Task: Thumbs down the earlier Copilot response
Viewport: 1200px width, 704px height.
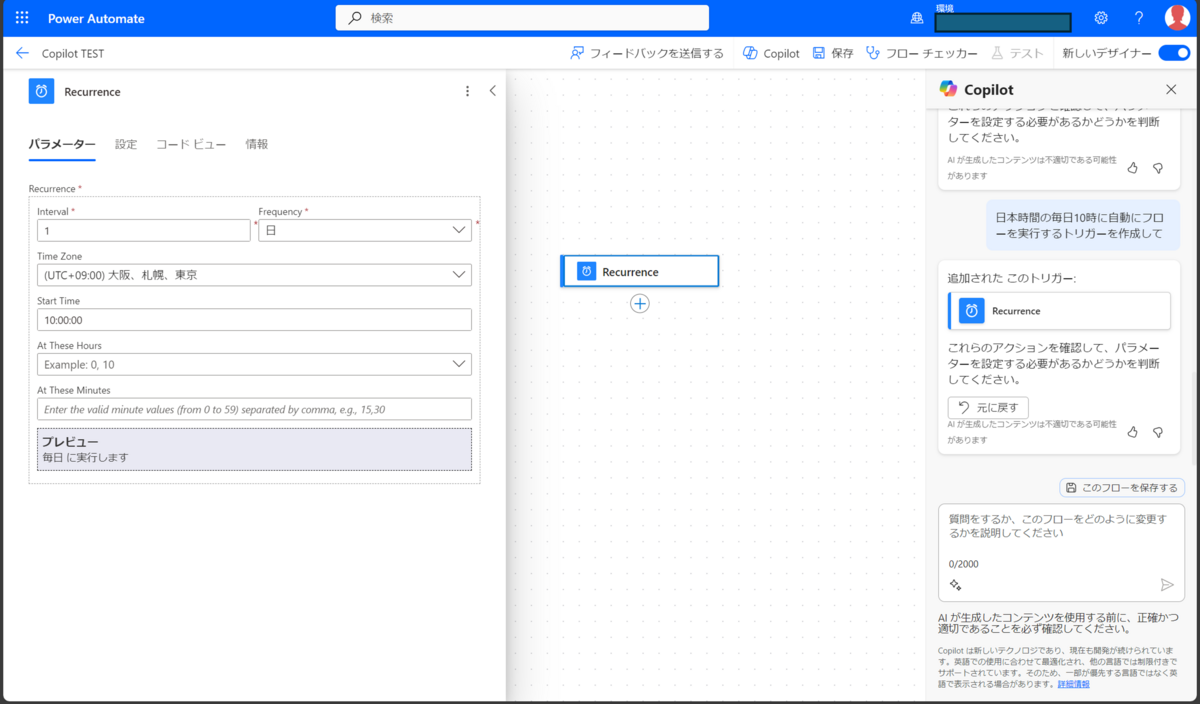Action: [1158, 168]
